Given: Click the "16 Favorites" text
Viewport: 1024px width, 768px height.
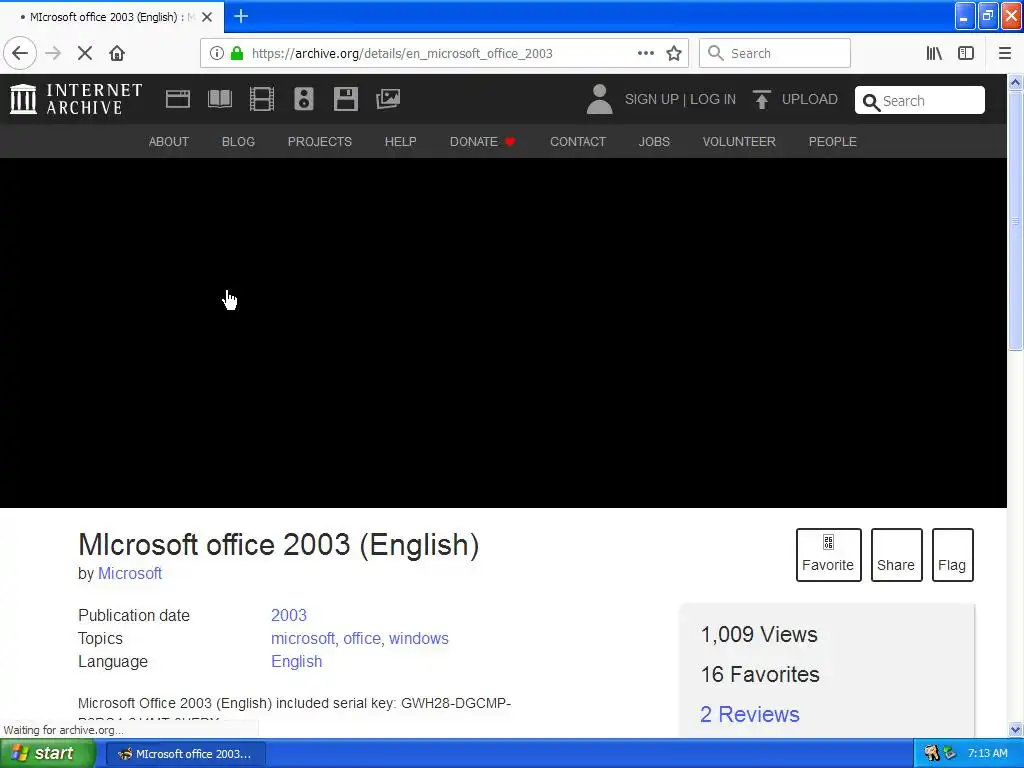Looking at the screenshot, I should [x=760, y=675].
